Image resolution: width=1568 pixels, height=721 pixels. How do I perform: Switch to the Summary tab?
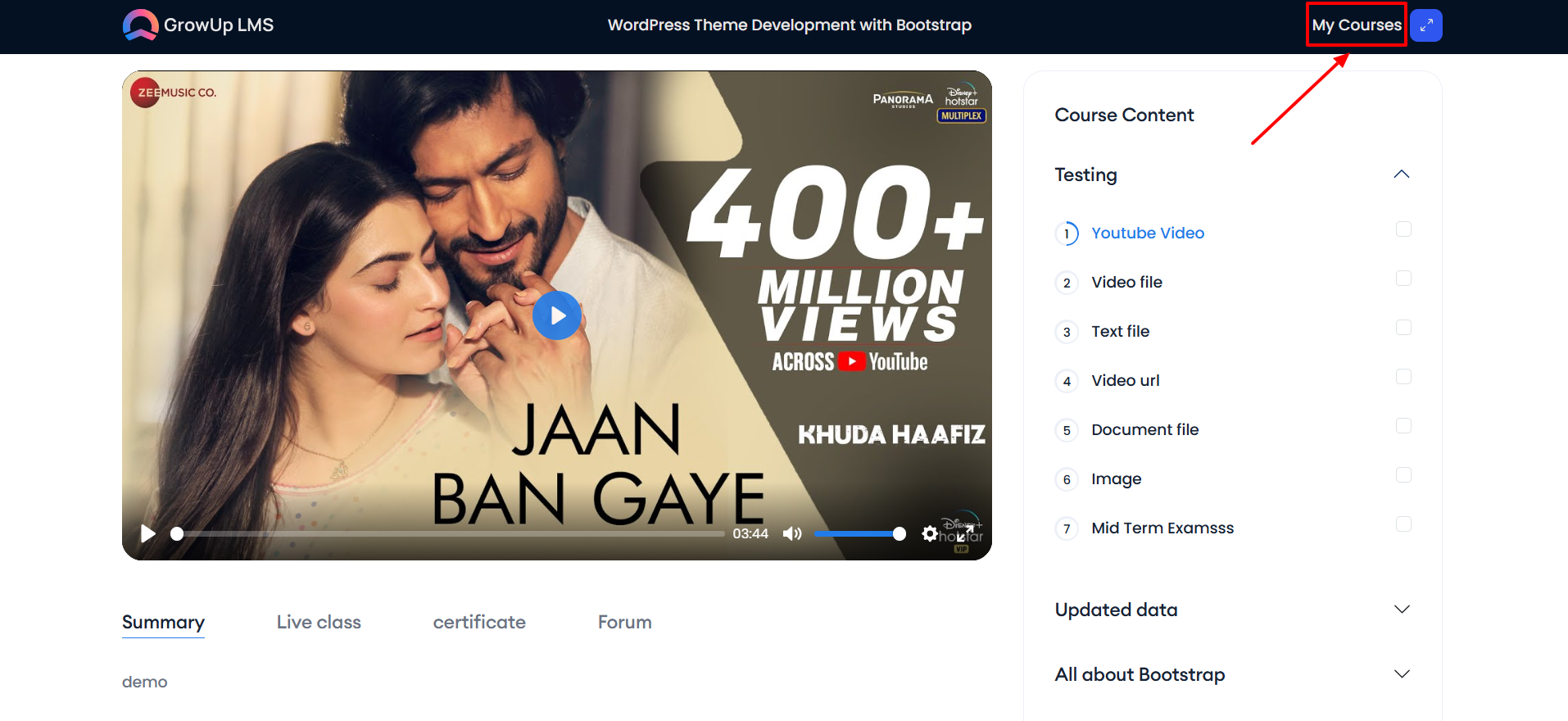point(163,622)
